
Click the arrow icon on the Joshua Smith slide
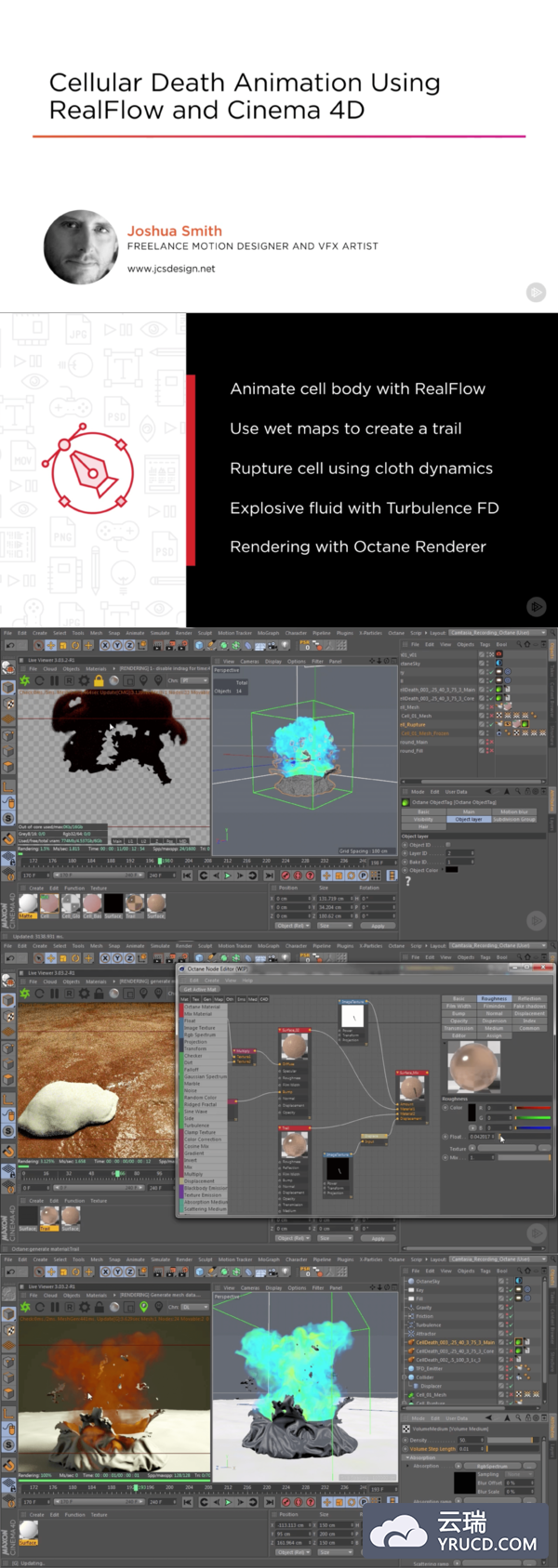point(537,293)
